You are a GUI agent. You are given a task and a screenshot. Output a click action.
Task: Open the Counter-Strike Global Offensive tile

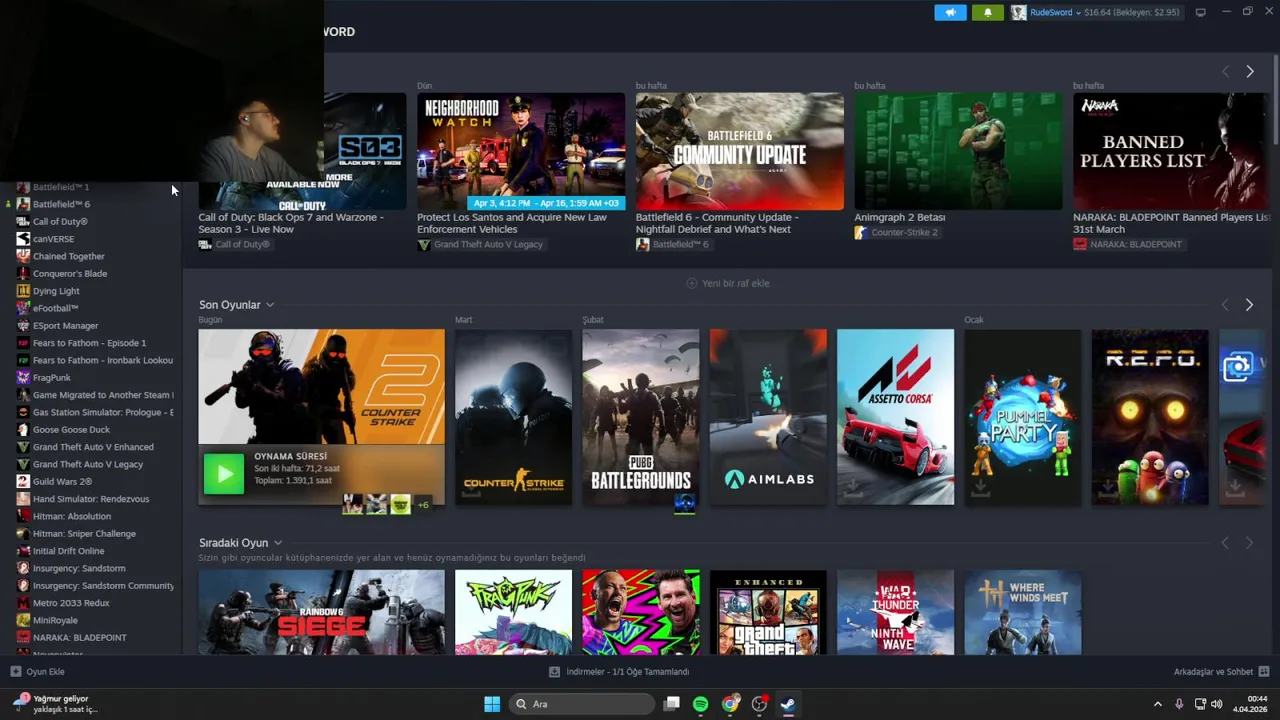point(513,417)
